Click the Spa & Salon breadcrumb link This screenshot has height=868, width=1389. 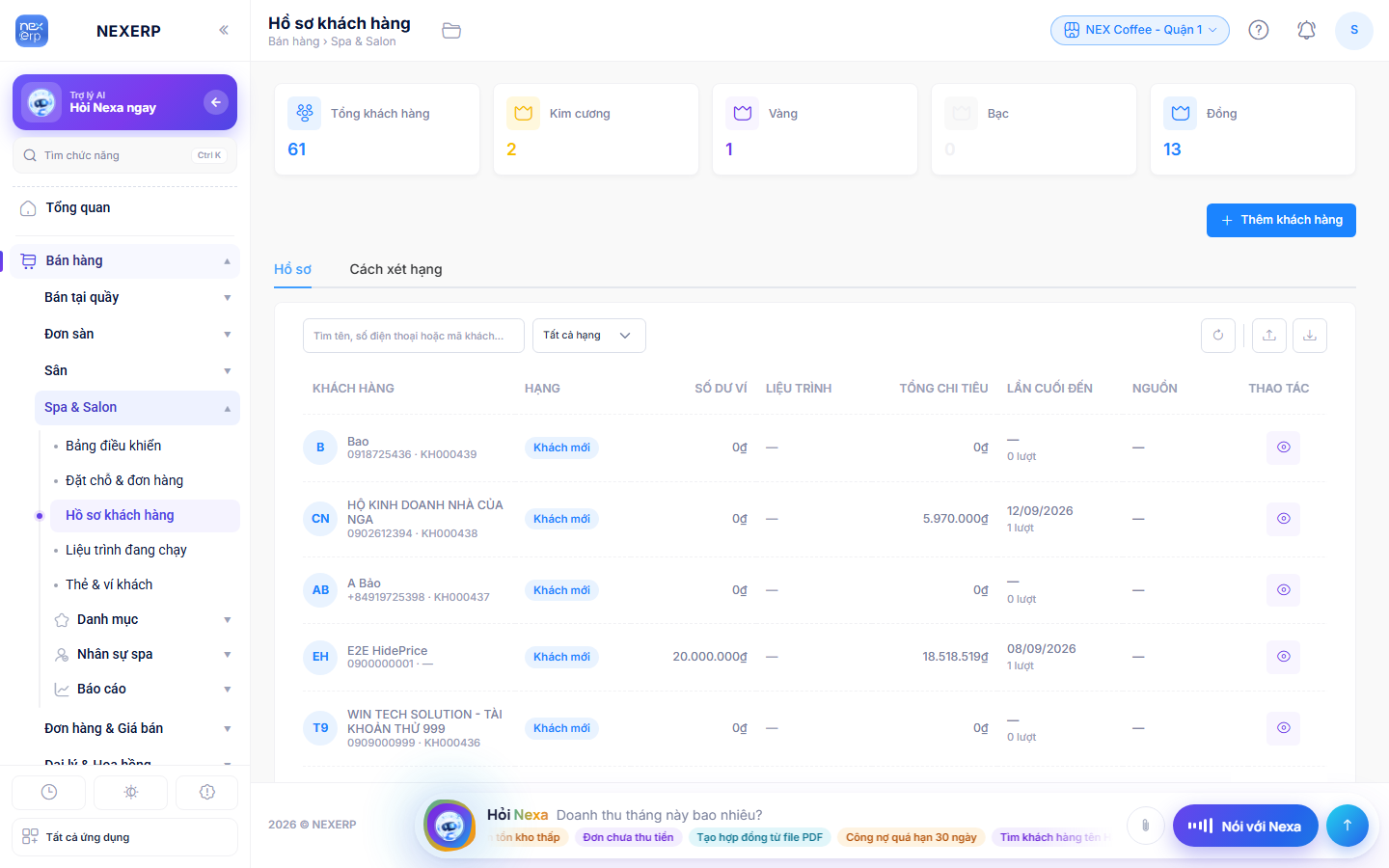[x=364, y=41]
